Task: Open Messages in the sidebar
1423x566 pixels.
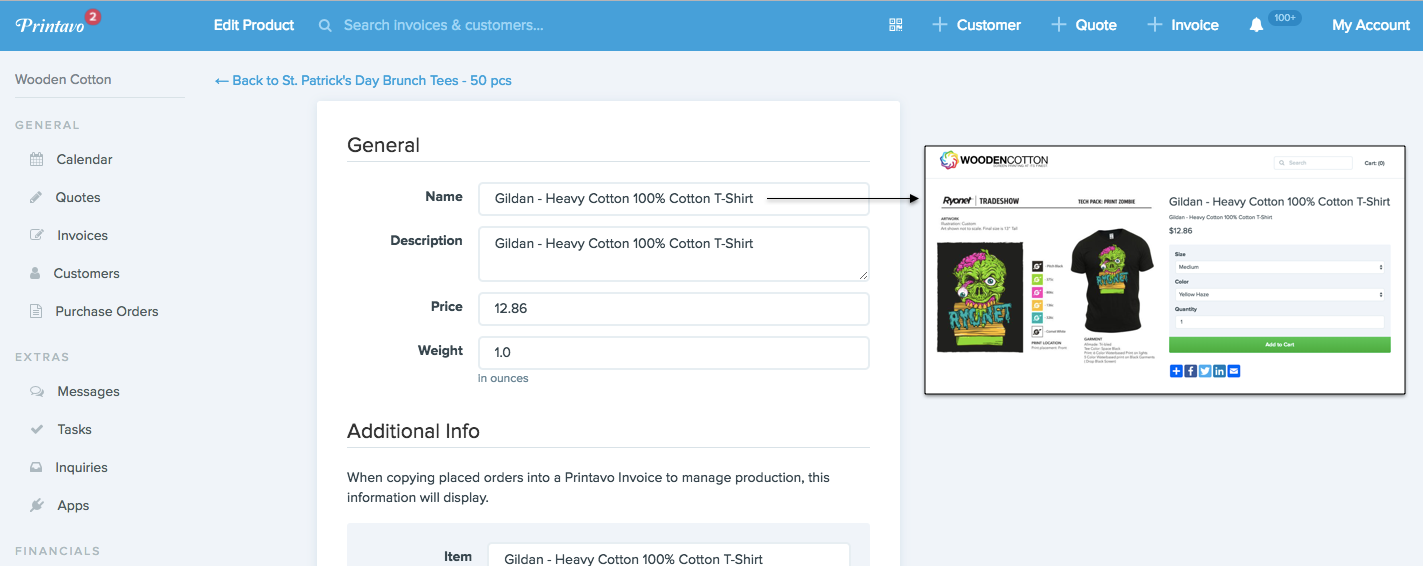Action: point(88,391)
